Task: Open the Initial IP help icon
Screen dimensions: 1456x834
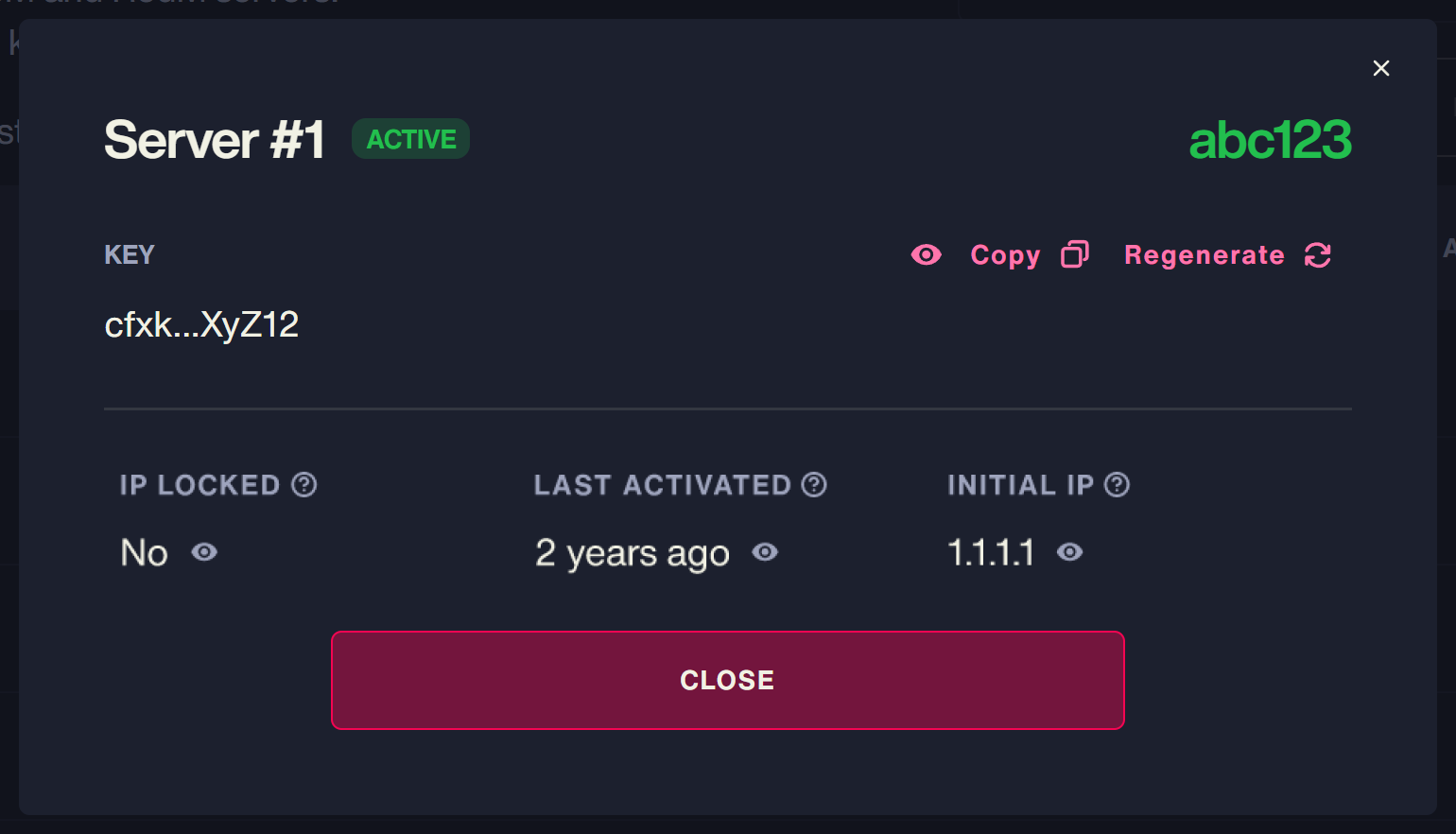Action: [1117, 485]
